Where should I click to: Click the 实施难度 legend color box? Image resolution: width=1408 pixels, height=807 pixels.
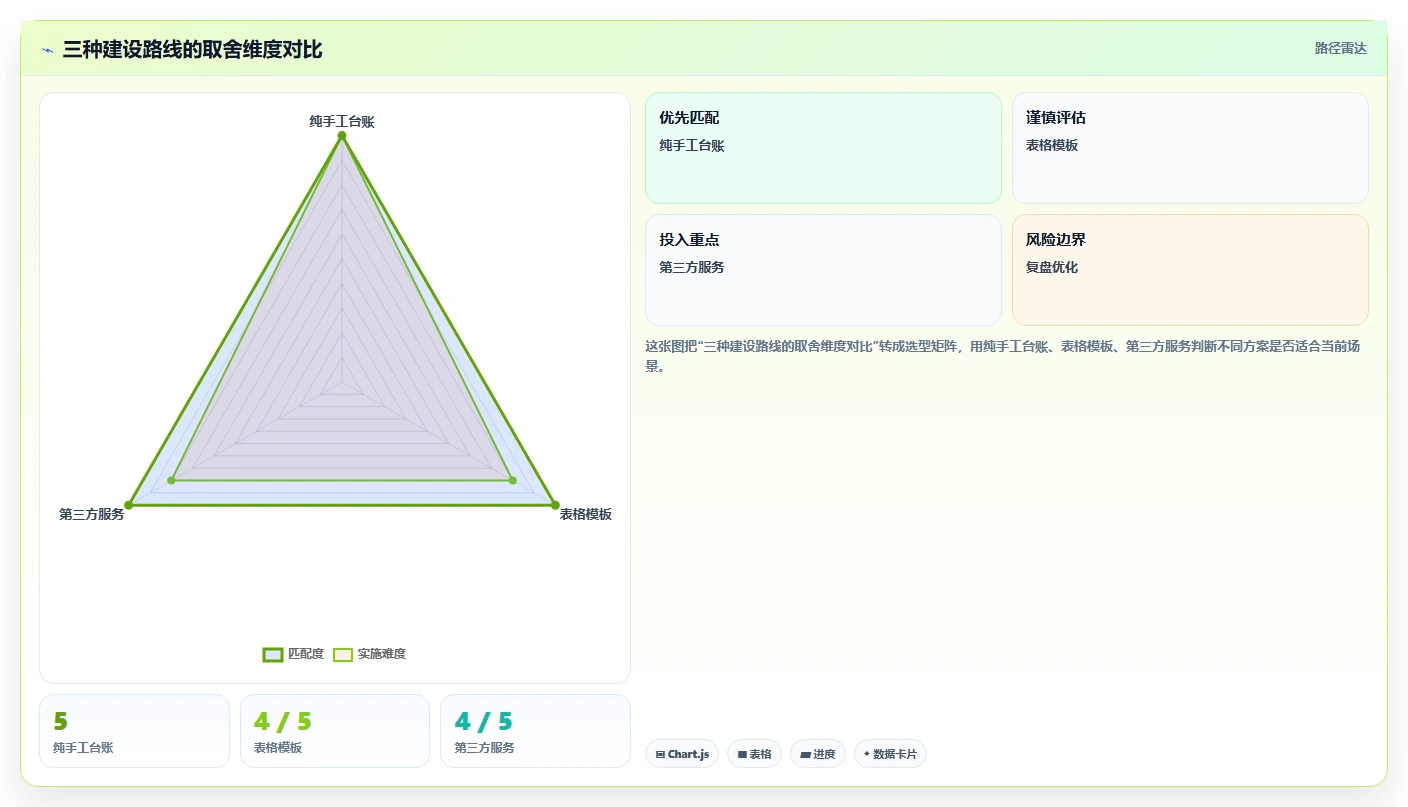(343, 654)
